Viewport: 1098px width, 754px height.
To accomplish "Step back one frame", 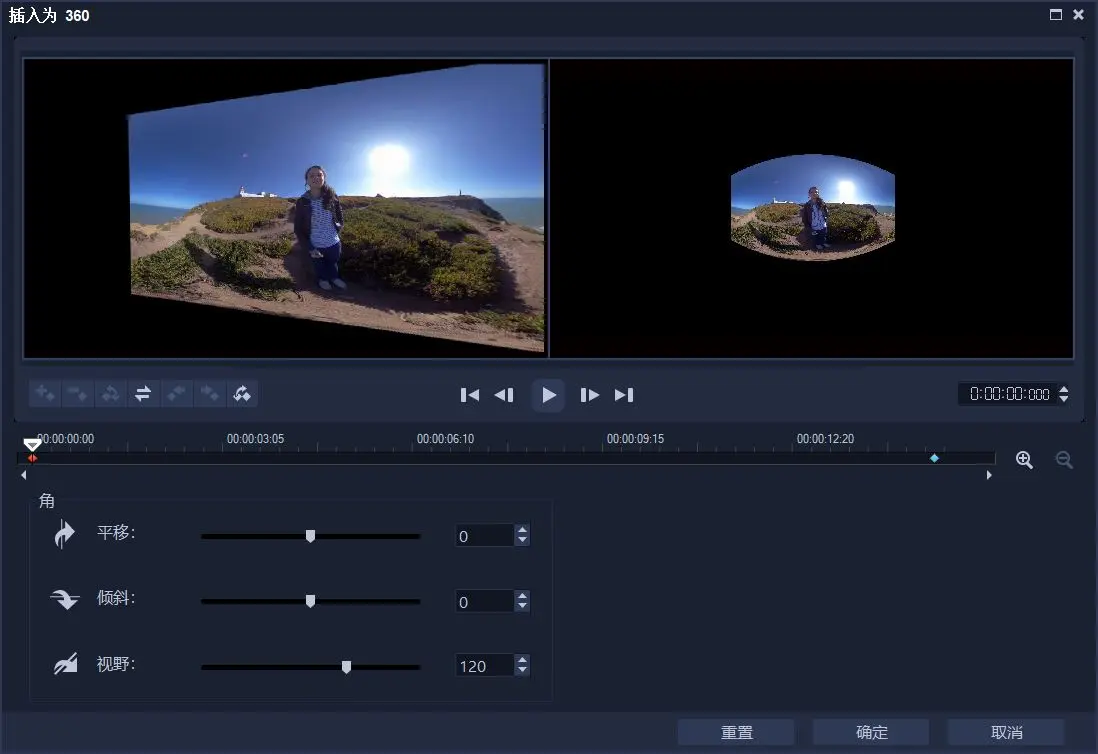I will tap(504, 395).
